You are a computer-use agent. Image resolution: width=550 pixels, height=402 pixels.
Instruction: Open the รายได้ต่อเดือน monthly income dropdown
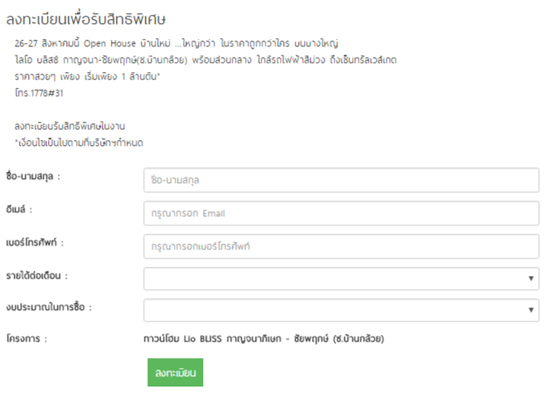tap(341, 279)
